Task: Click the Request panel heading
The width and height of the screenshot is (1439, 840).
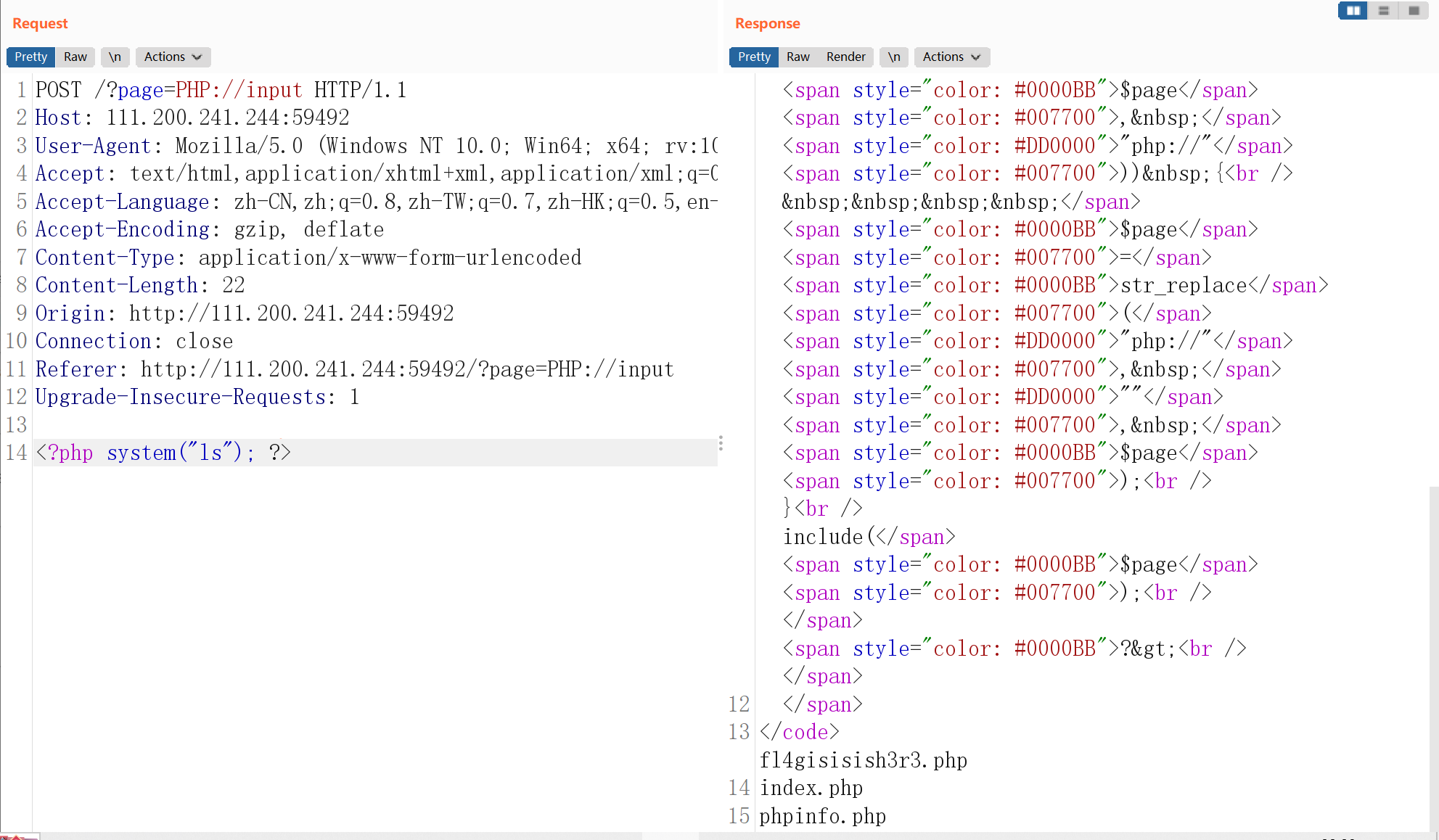Action: pyautogui.click(x=40, y=23)
